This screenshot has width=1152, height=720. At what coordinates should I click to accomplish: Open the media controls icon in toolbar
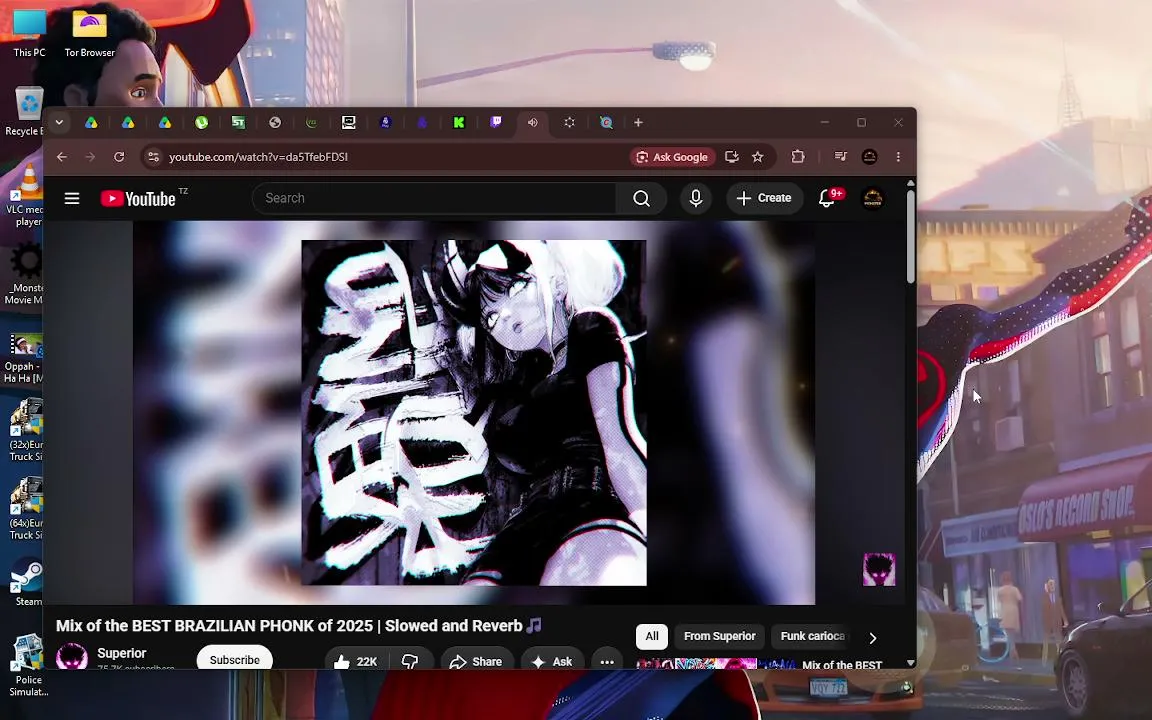tap(840, 156)
